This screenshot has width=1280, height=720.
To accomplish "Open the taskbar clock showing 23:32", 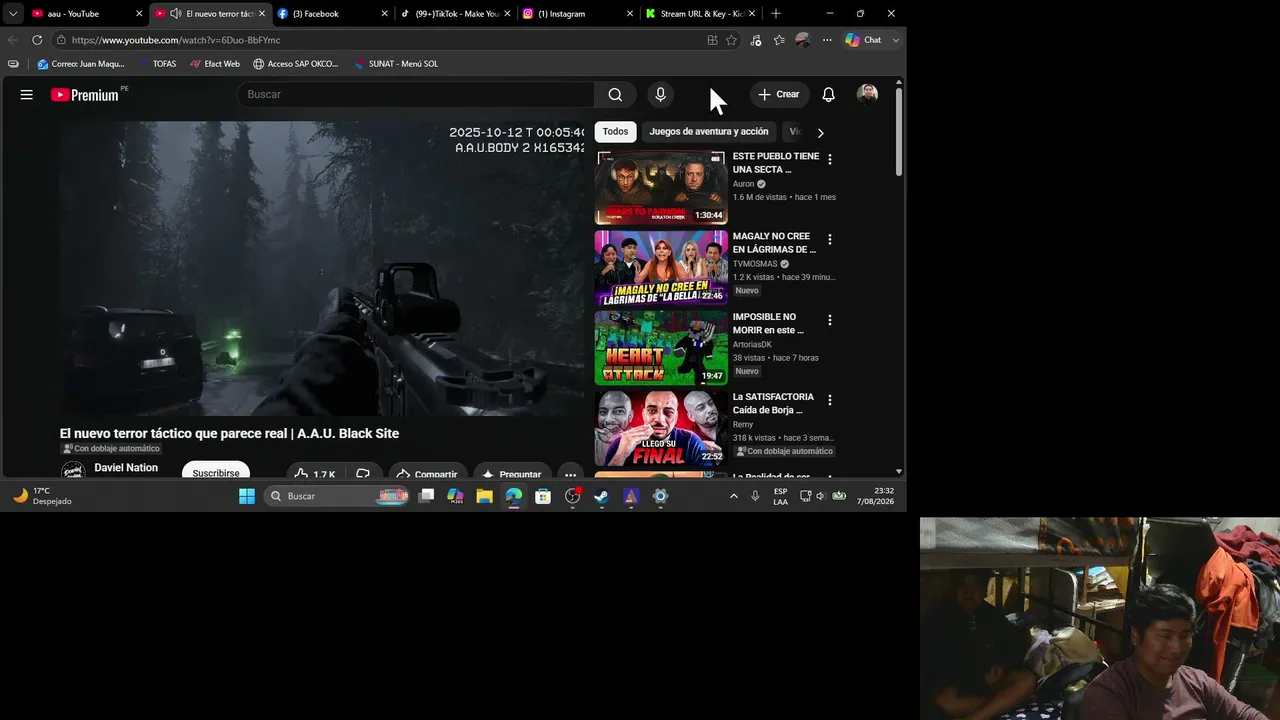I will tap(875, 496).
